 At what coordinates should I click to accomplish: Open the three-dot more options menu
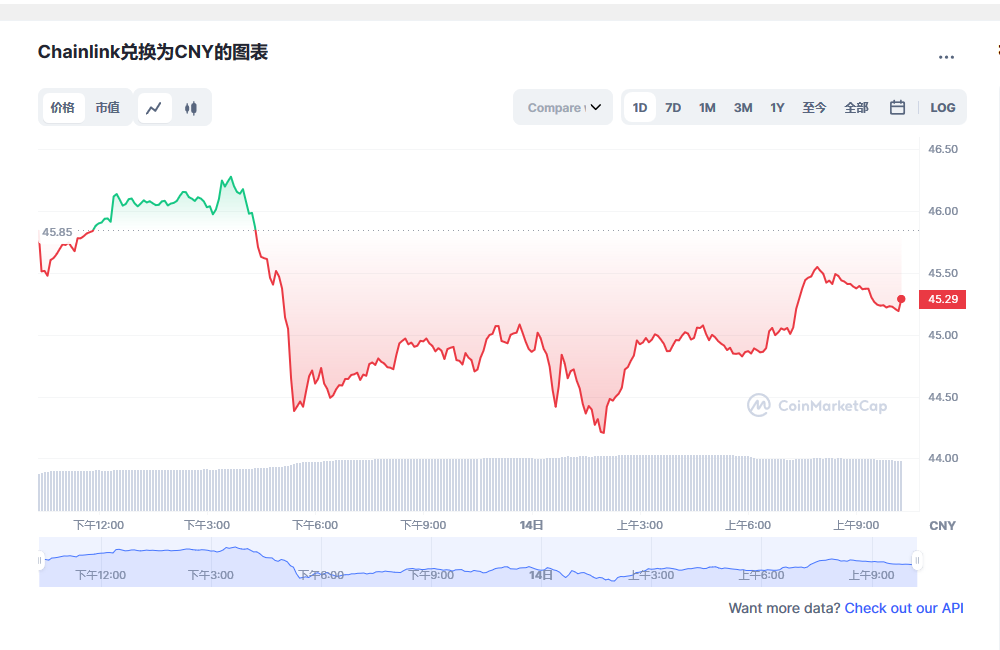946,57
